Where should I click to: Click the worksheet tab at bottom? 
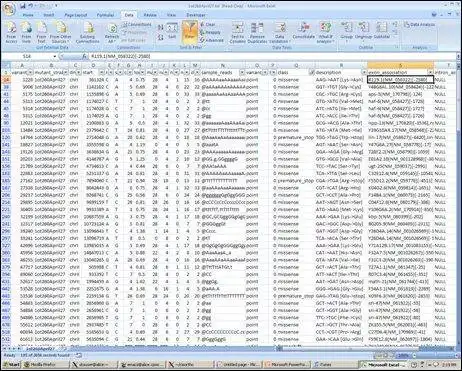pyautogui.click(x=40, y=348)
